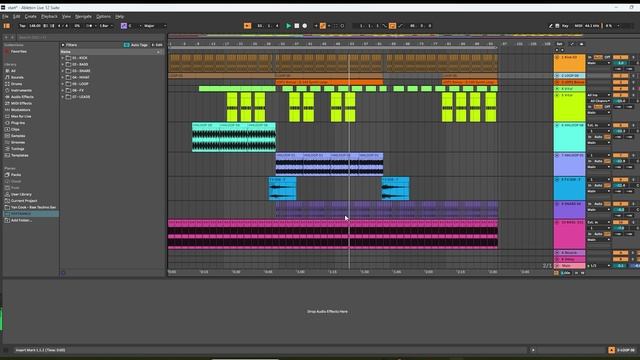Viewport: 640px width, 360px height.
Task: Open the Help menu
Action: [119, 16]
